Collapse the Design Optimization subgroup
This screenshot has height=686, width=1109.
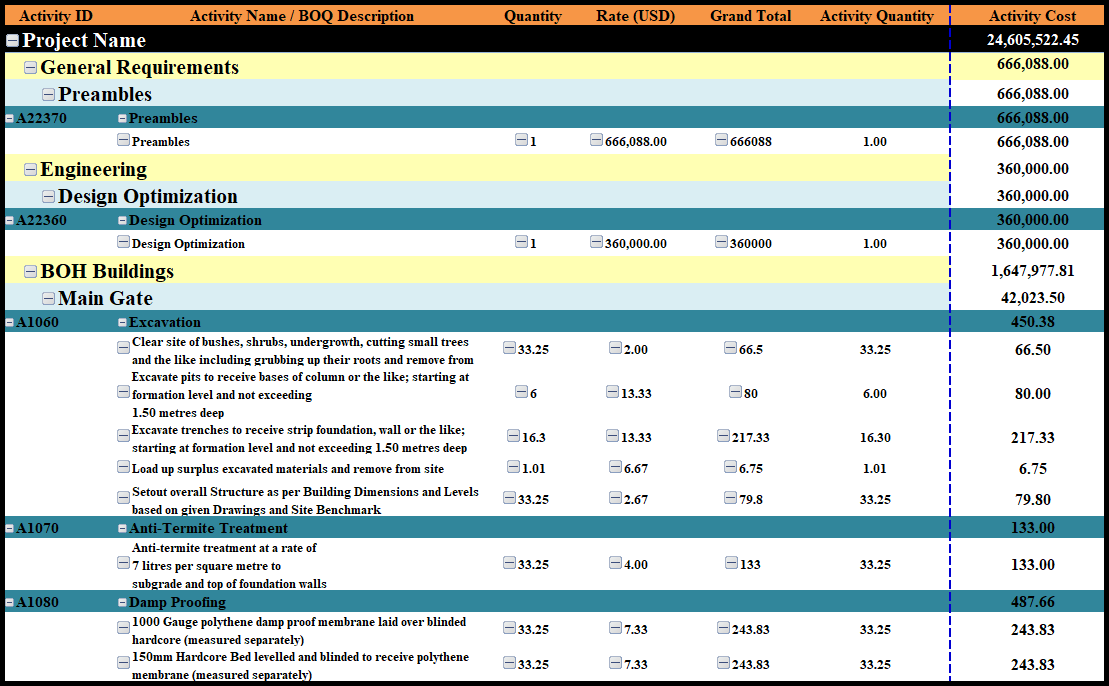(48, 197)
